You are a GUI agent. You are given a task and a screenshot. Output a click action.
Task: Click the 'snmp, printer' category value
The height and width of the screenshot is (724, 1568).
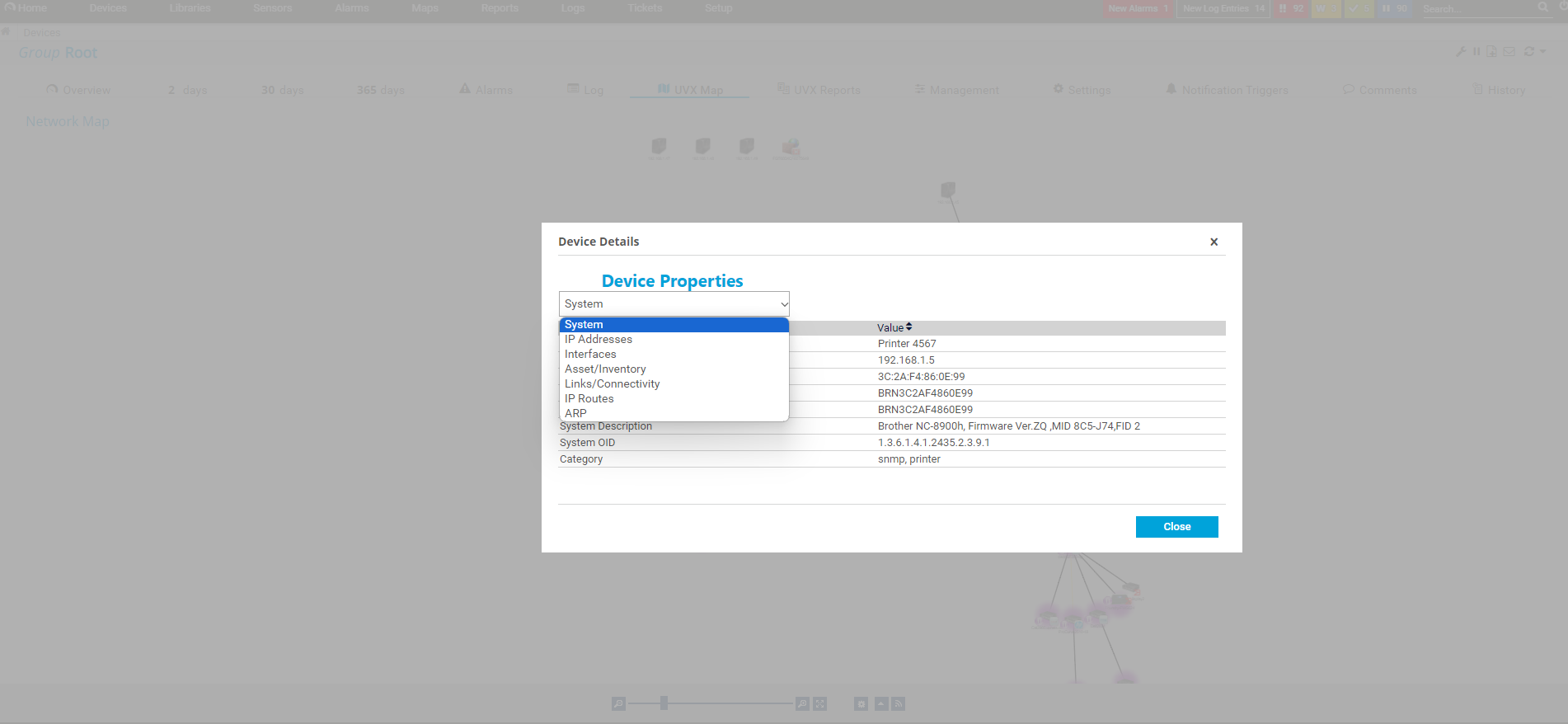908,459
